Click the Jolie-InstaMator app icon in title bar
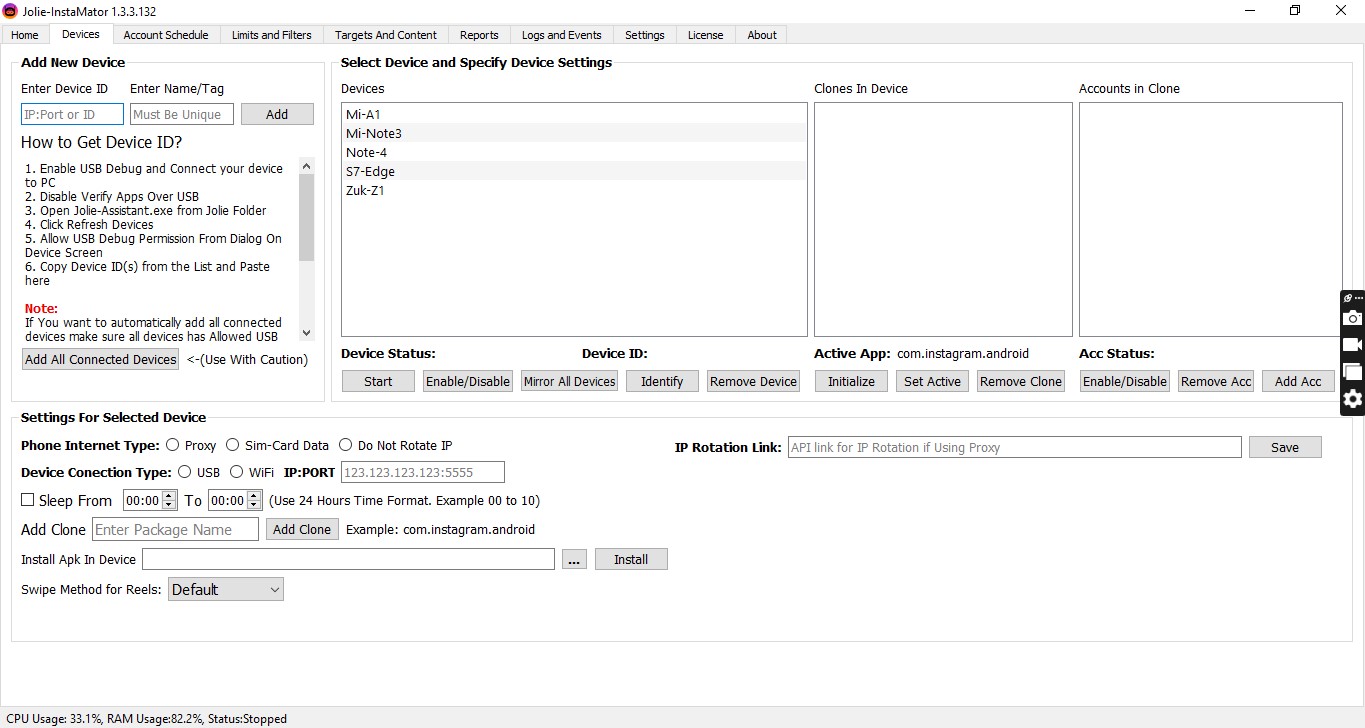The width and height of the screenshot is (1365, 728). coord(10,10)
